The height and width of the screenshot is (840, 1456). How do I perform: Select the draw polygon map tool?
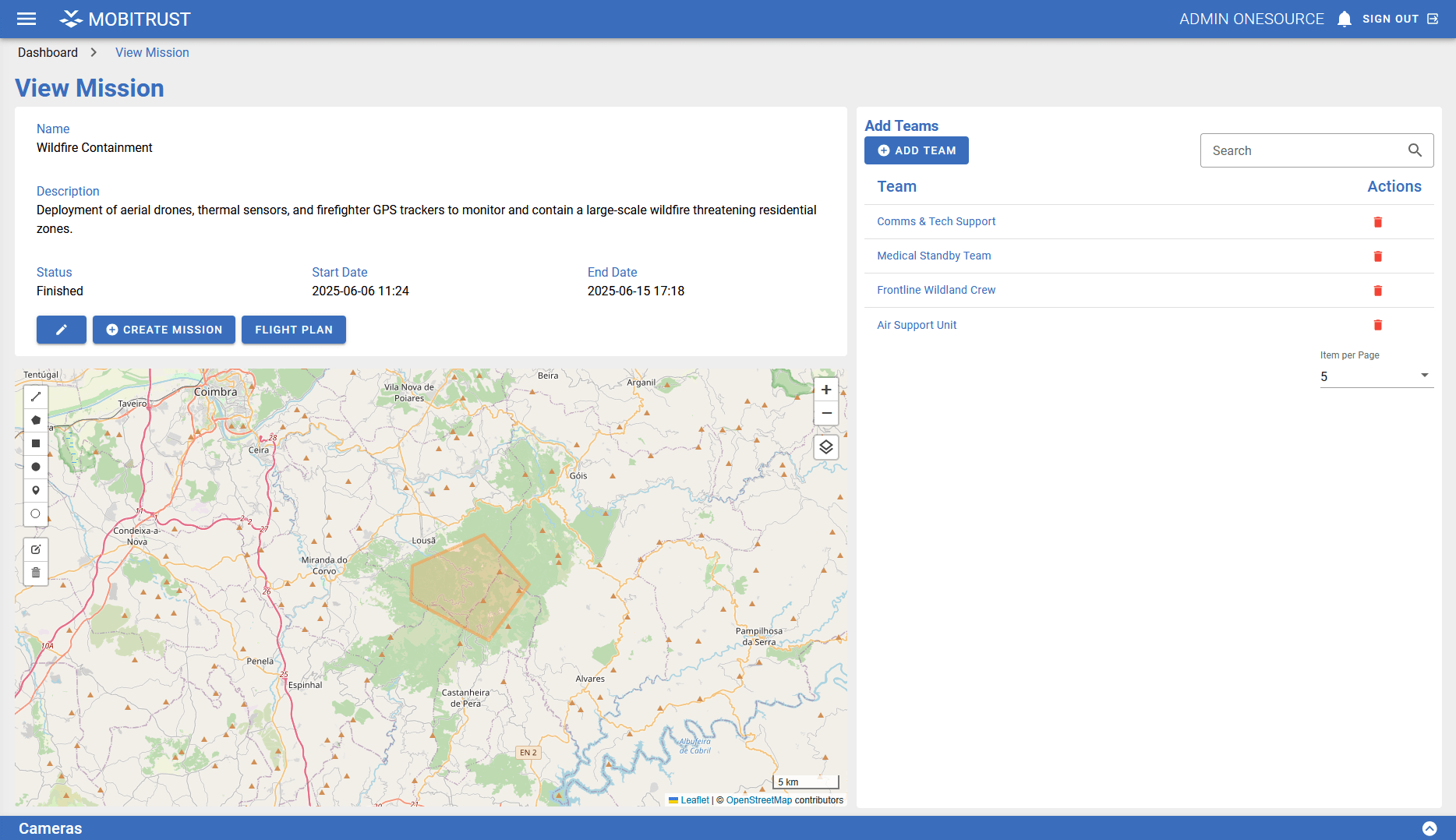(x=36, y=420)
